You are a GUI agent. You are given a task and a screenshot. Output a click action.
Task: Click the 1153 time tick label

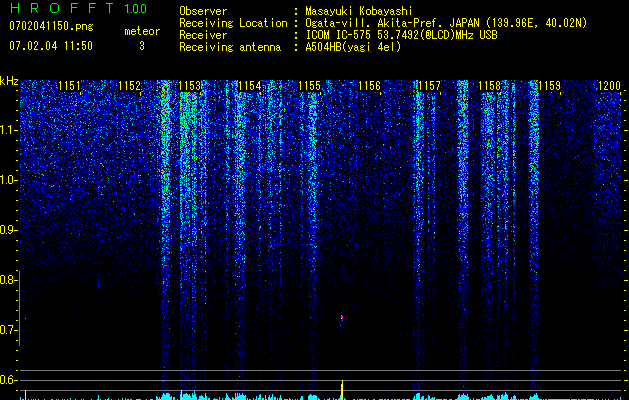(x=190, y=86)
